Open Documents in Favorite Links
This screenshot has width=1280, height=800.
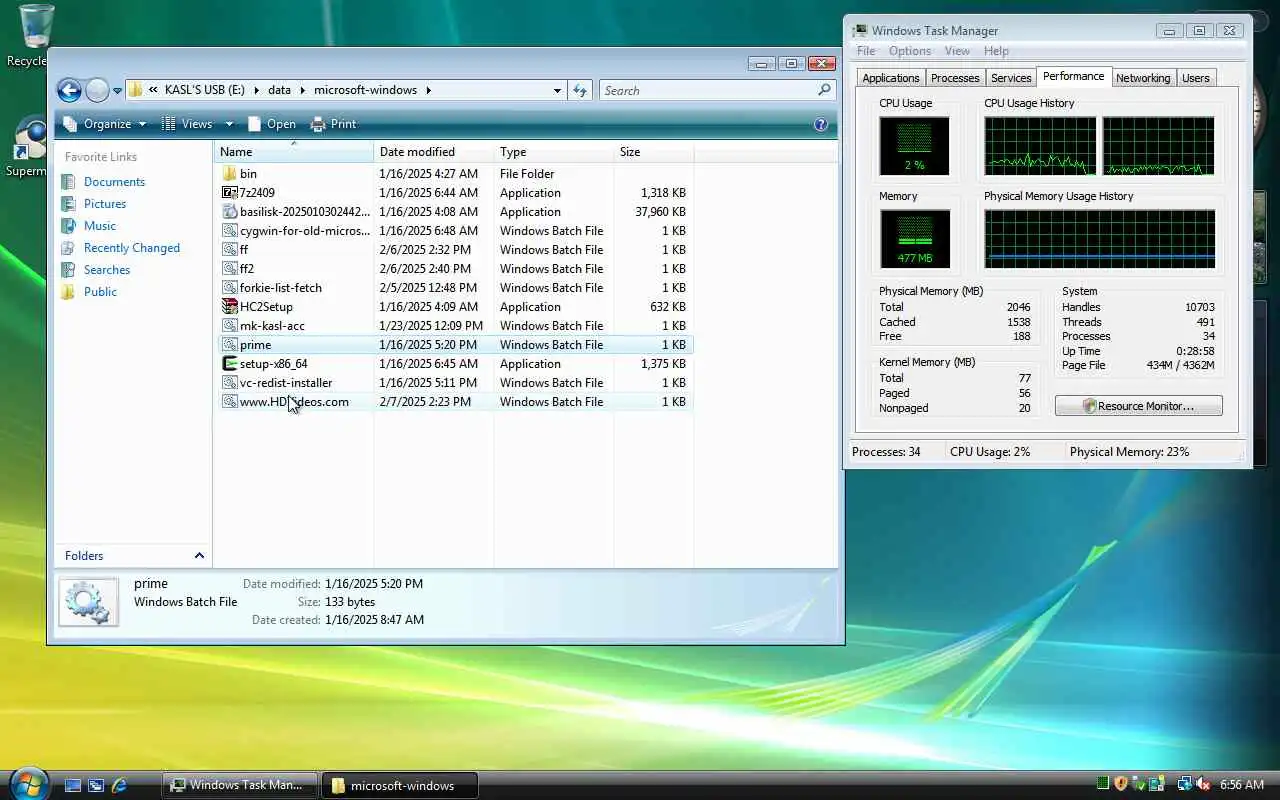[114, 182]
